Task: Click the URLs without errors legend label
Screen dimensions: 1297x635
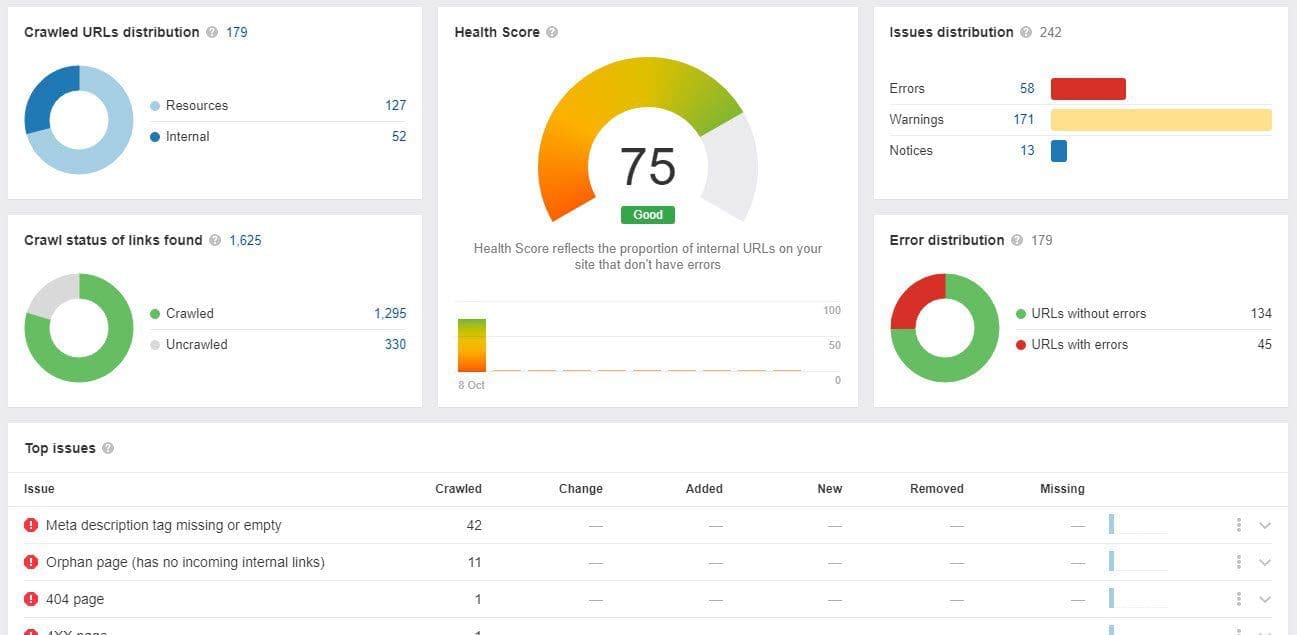Action: click(x=1089, y=313)
